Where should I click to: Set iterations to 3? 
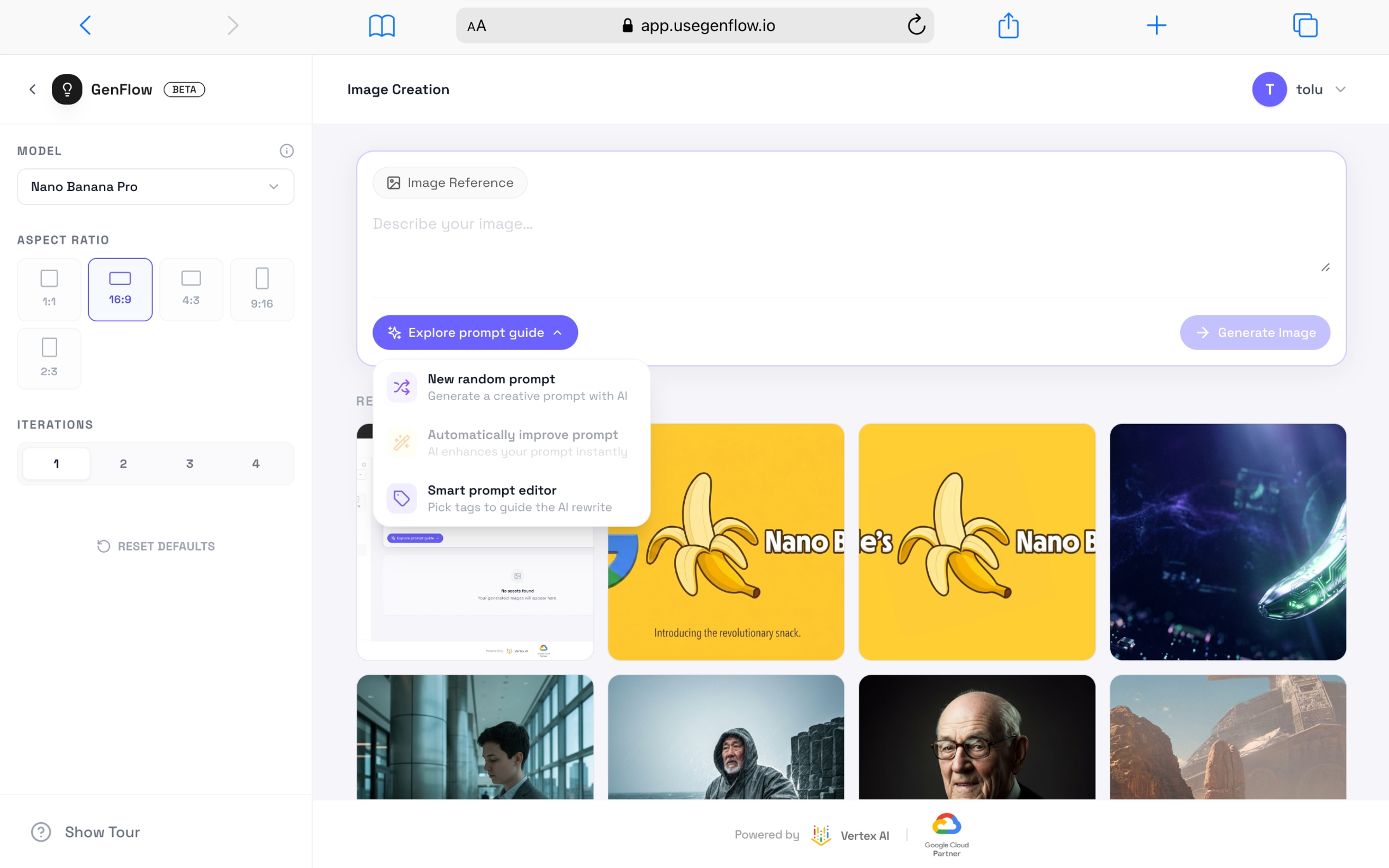190,463
